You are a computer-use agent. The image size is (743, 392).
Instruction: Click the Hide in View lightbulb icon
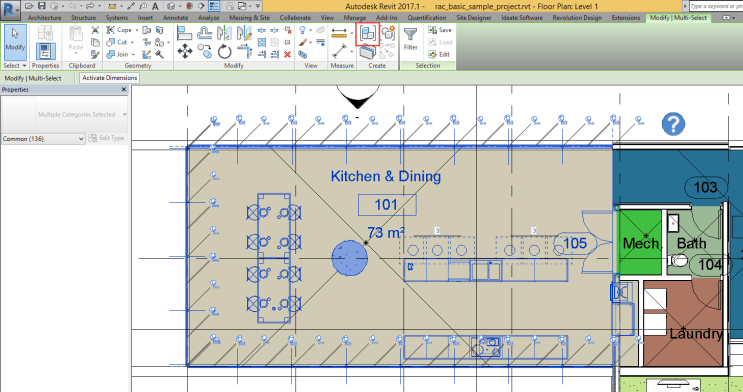click(302, 30)
